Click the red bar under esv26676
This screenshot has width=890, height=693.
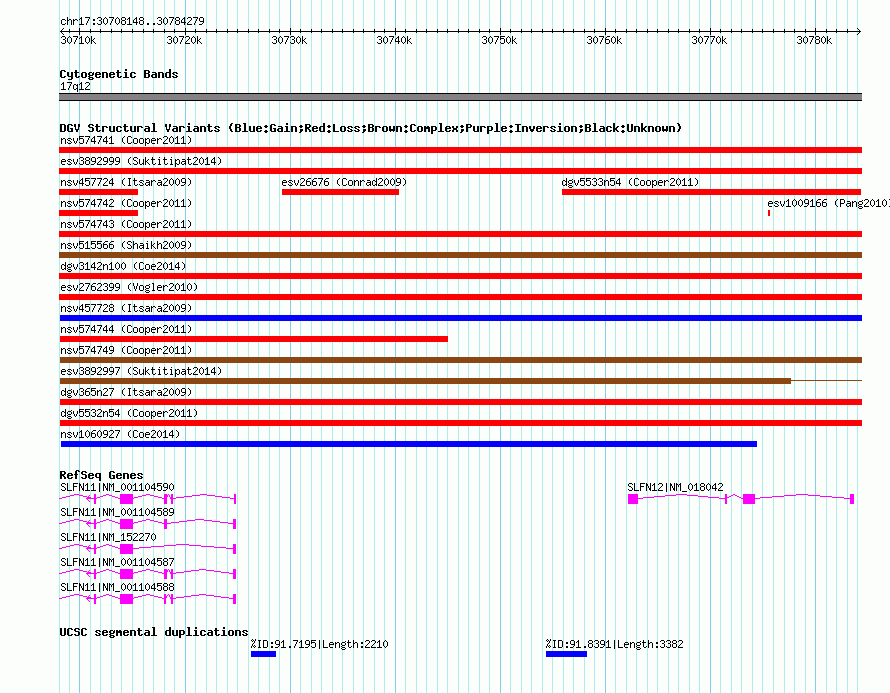341,192
